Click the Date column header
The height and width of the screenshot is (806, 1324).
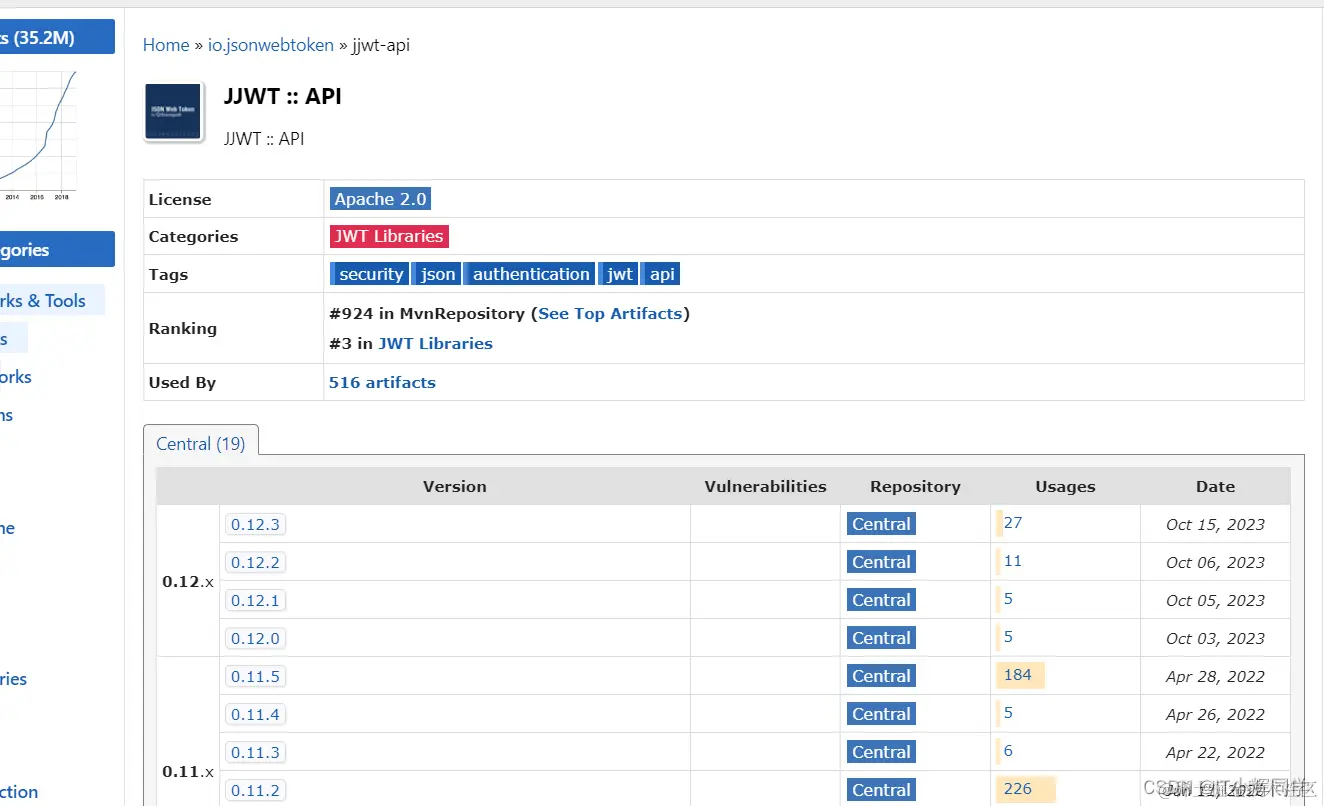1215,487
